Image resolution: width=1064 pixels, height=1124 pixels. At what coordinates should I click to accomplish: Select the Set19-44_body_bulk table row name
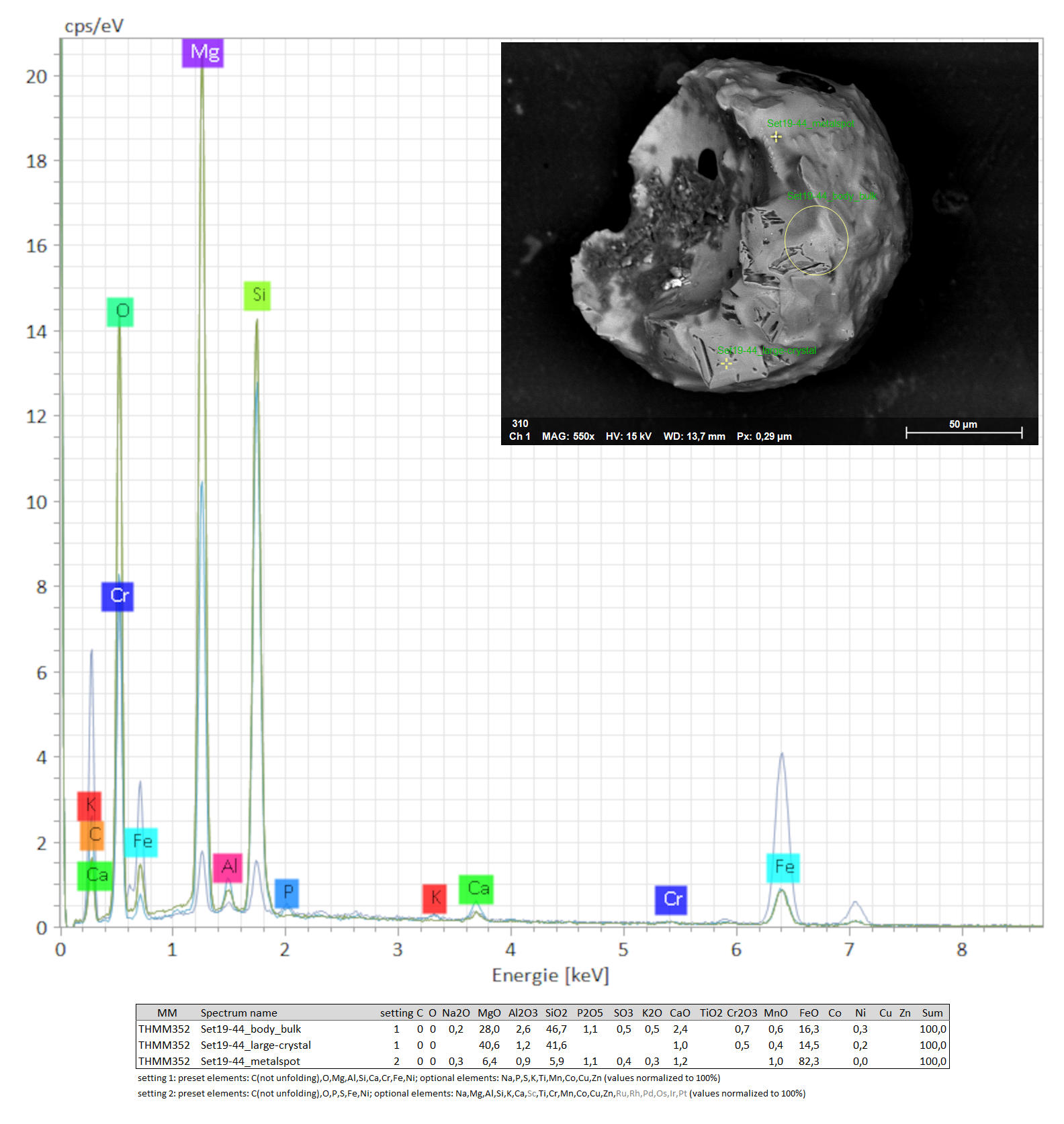coord(251,1029)
